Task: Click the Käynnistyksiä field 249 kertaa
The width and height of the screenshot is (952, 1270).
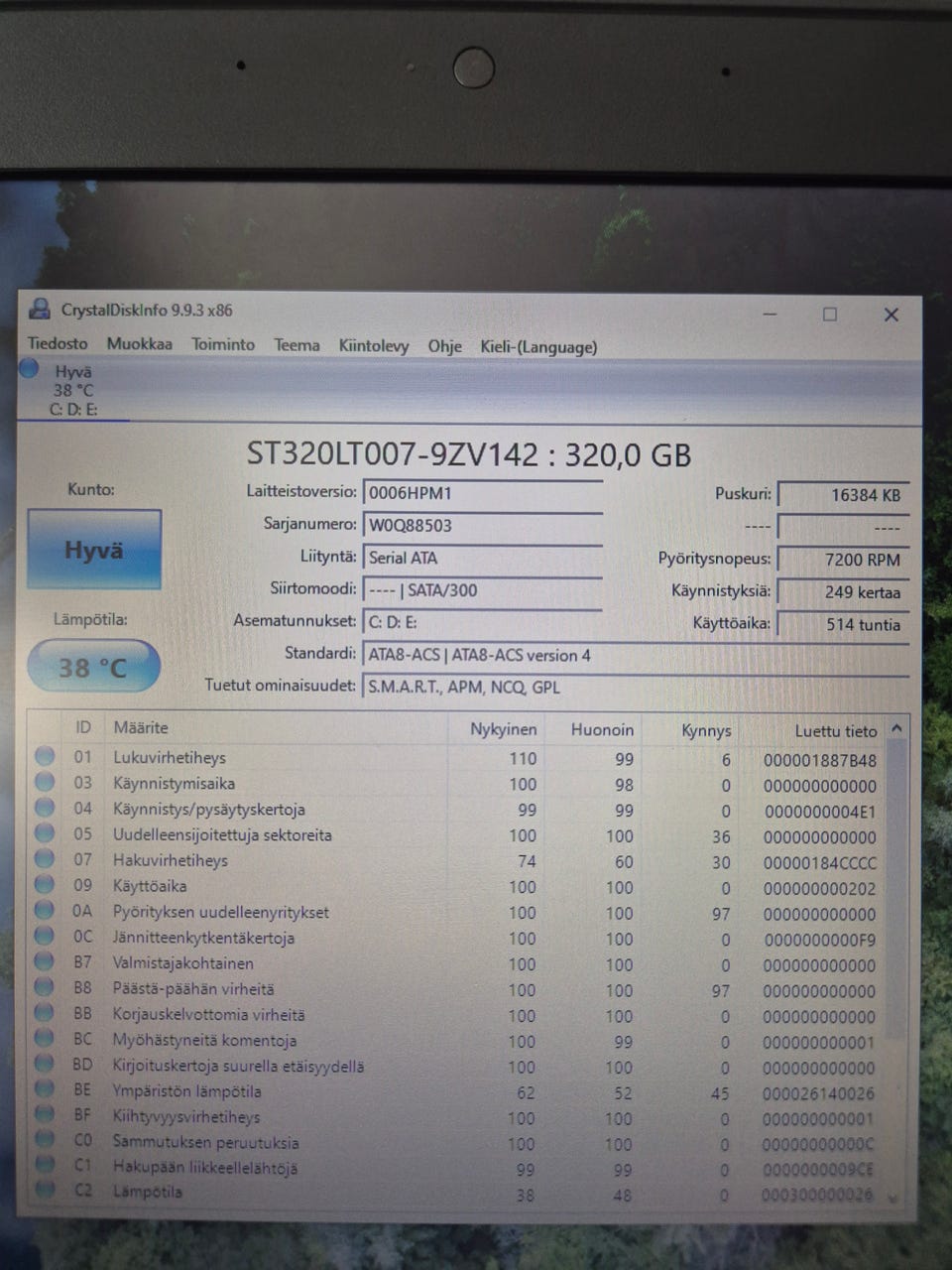Action: pos(843,592)
